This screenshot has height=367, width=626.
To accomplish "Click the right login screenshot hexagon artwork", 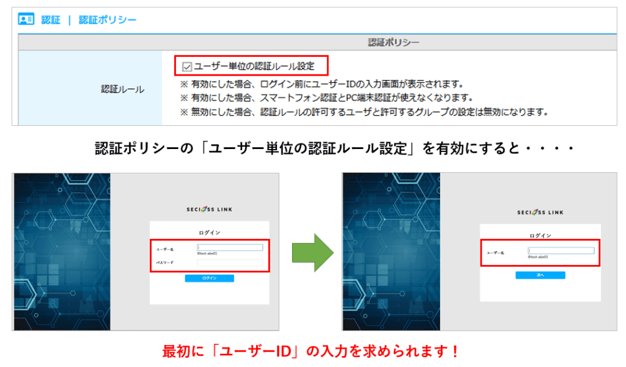I will (x=392, y=252).
